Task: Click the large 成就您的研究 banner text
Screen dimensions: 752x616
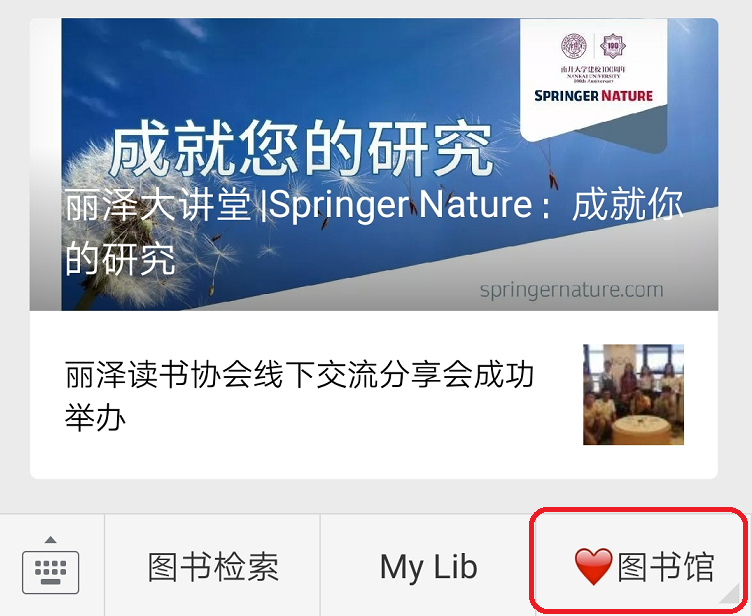Action: 302,148
